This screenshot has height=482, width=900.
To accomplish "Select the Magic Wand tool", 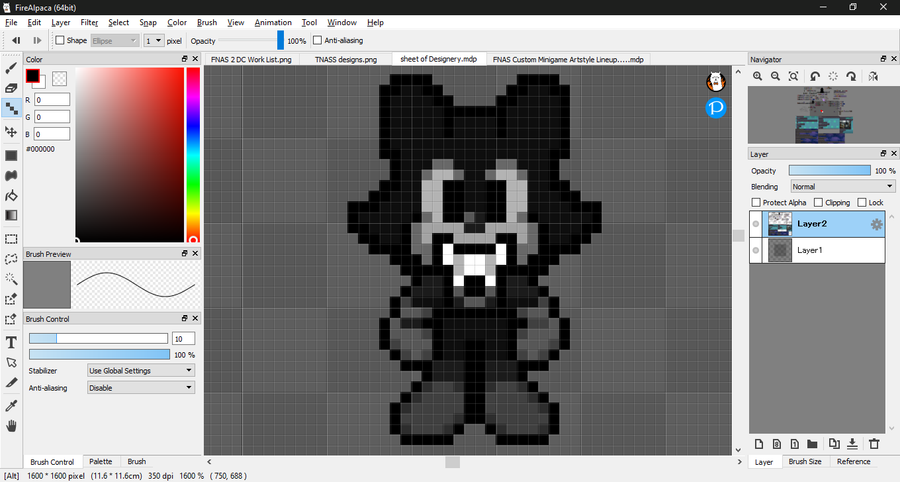I will 11,279.
